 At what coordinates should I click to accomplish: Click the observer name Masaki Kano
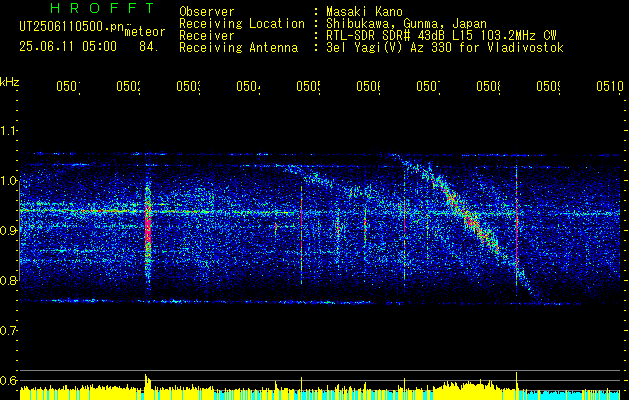tap(364, 12)
